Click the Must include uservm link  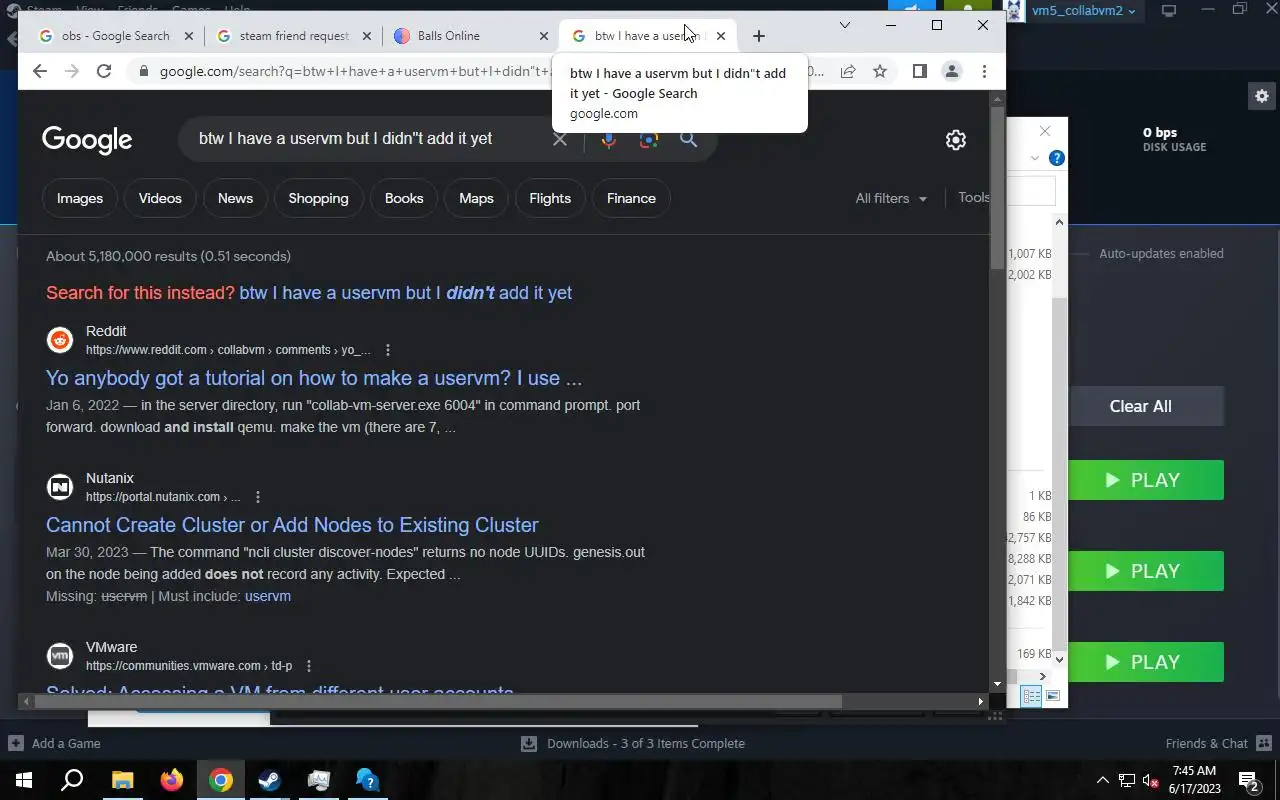[268, 596]
